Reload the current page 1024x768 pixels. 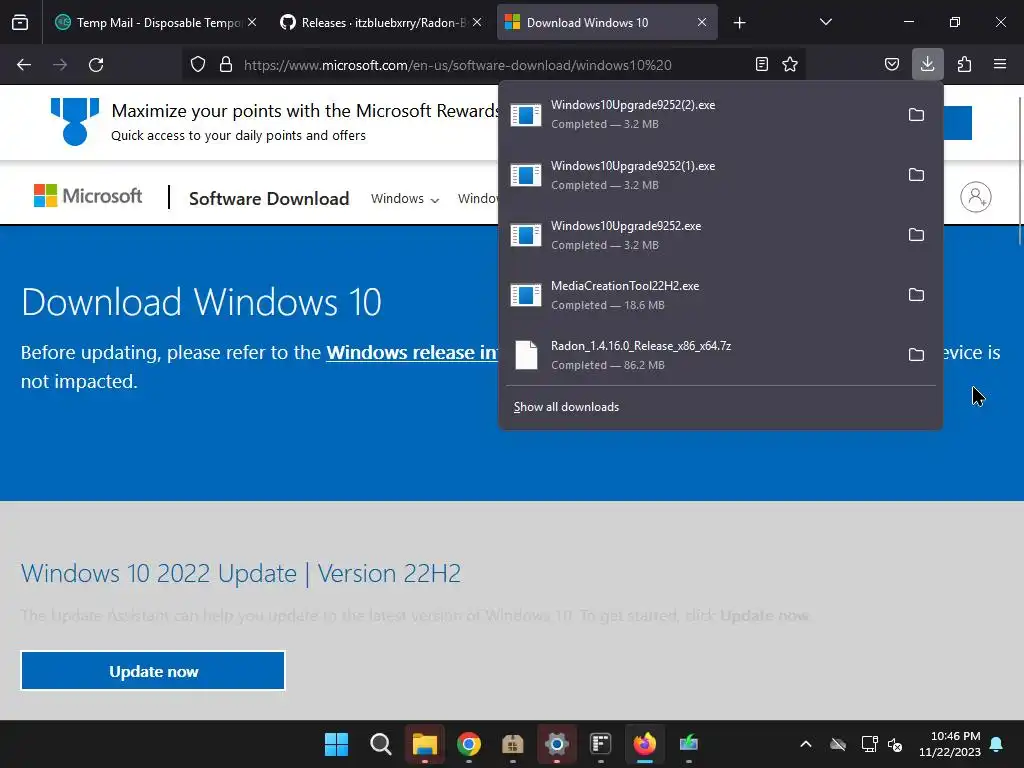click(96, 65)
